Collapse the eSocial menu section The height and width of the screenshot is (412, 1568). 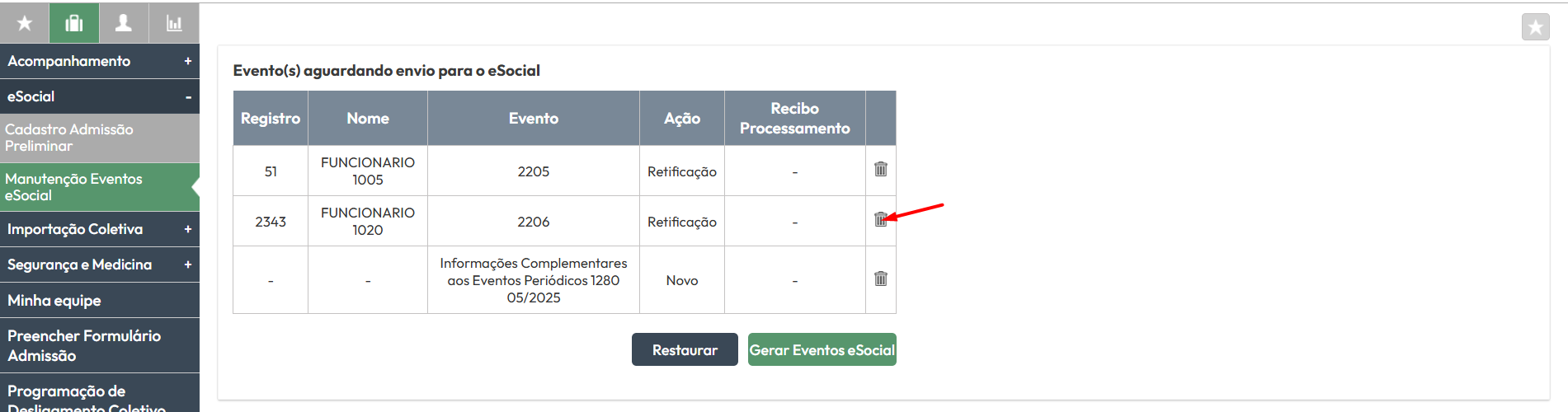click(100, 96)
